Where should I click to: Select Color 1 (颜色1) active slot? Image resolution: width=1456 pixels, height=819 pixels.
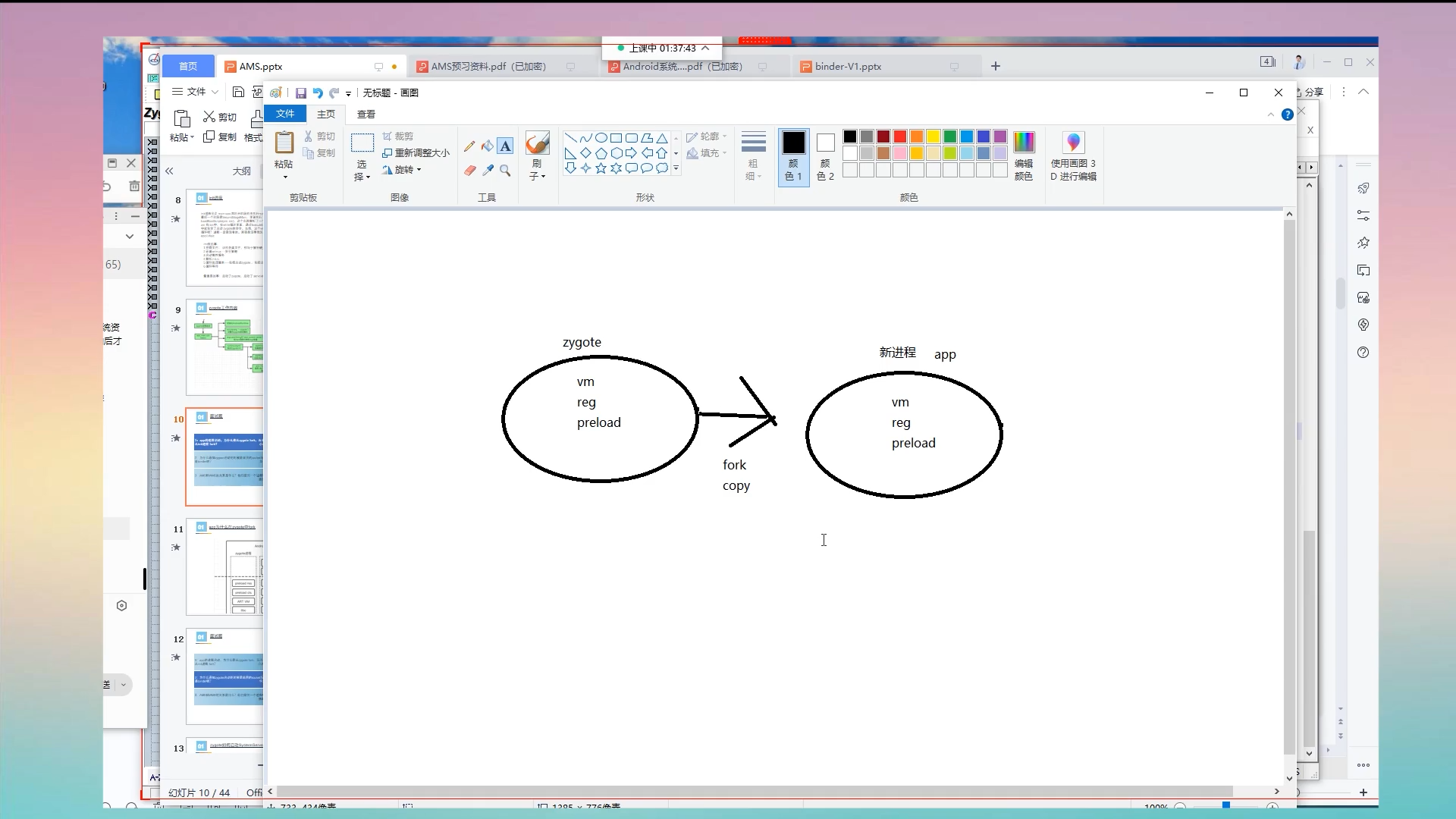(793, 155)
